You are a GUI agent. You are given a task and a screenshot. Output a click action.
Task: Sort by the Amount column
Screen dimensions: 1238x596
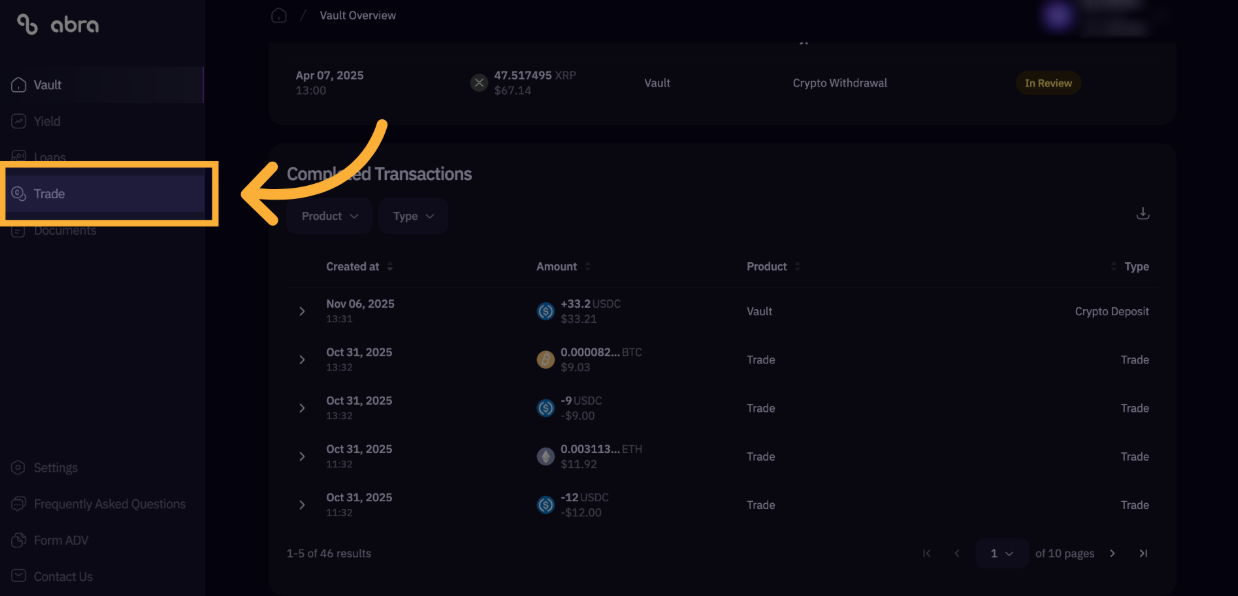click(563, 267)
